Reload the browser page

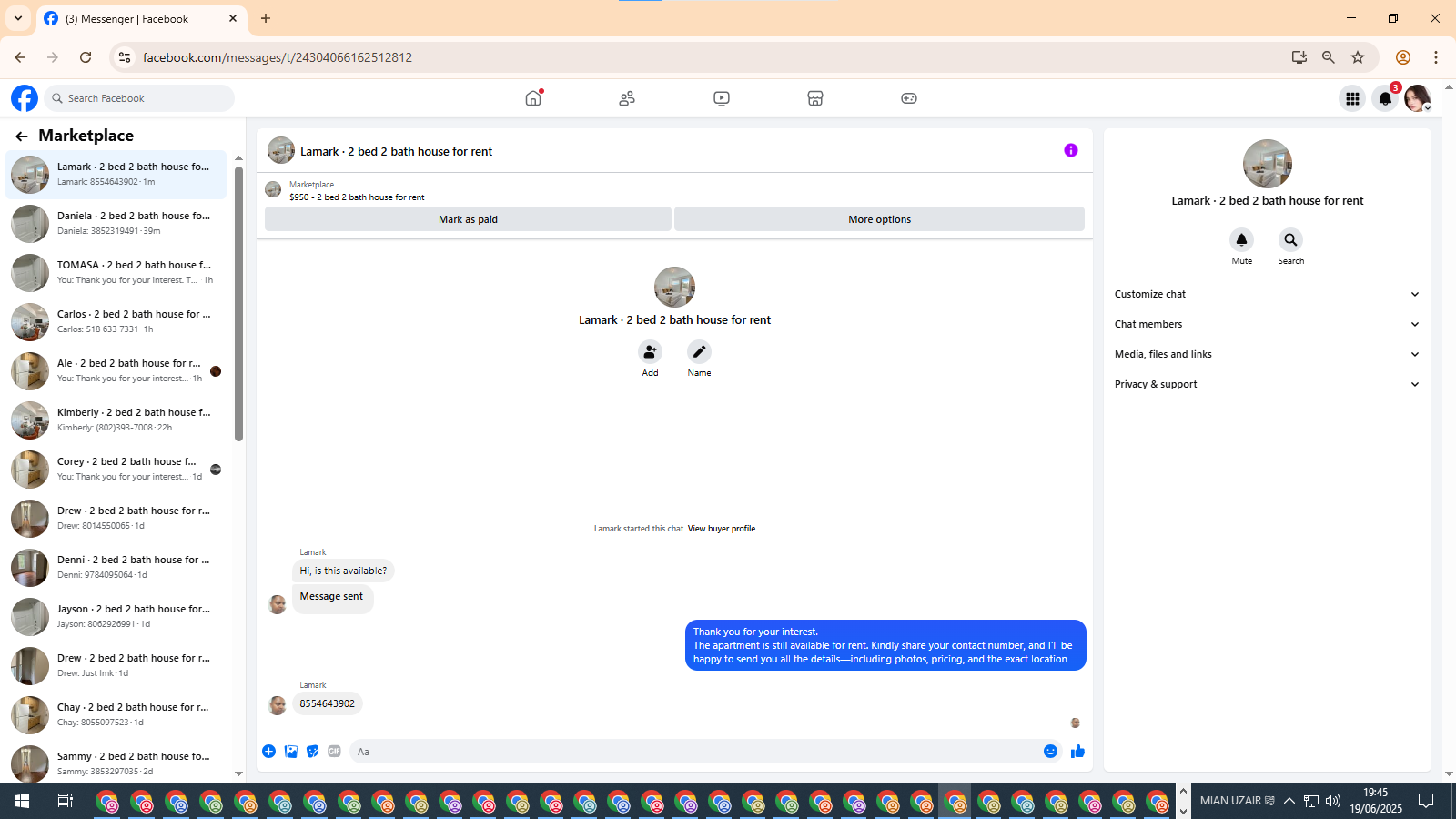pyautogui.click(x=86, y=57)
